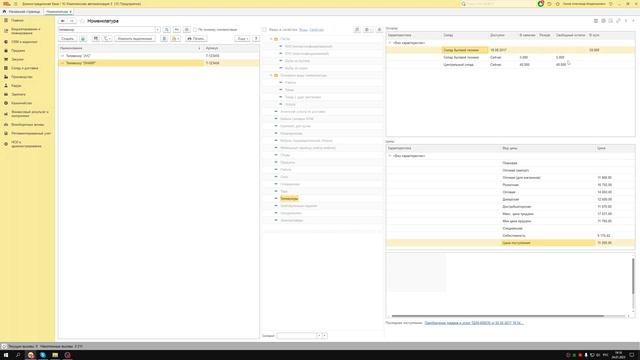Screen dimensions: 640x360
Task: Go to Закупки section
Action: [x=17, y=59]
